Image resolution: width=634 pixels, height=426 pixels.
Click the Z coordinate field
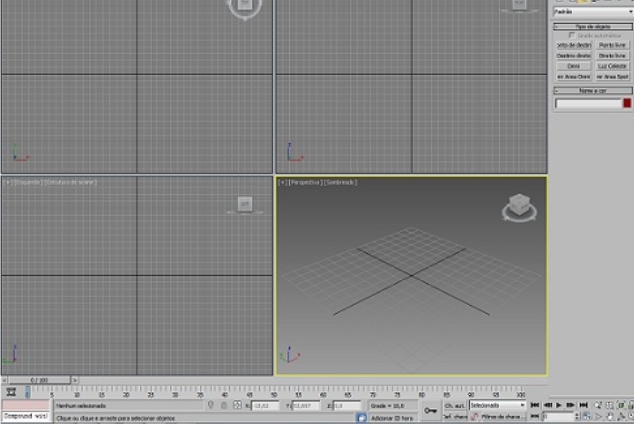pyautogui.click(x=347, y=405)
